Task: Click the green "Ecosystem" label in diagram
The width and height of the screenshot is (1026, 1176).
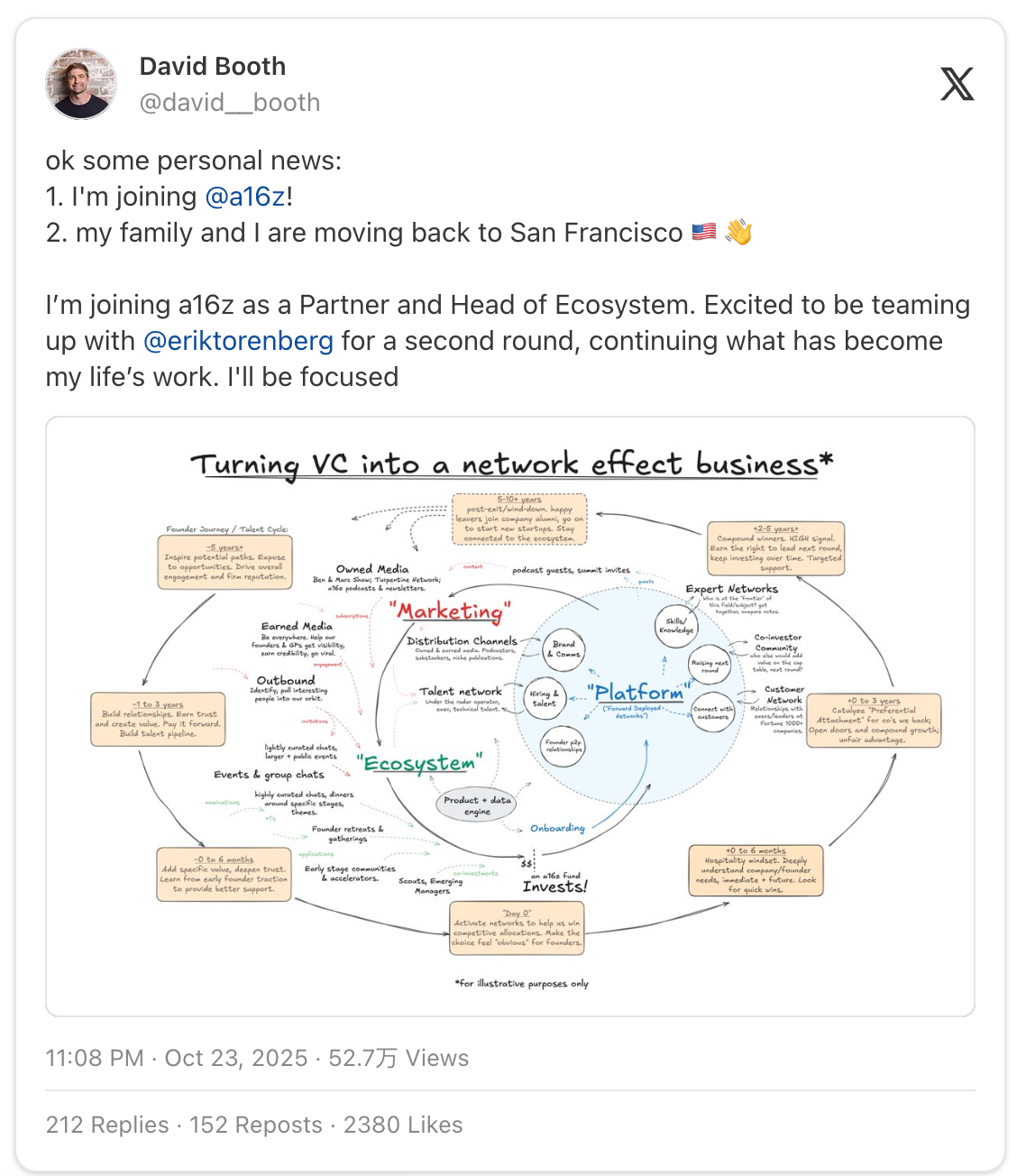Action: (x=420, y=763)
